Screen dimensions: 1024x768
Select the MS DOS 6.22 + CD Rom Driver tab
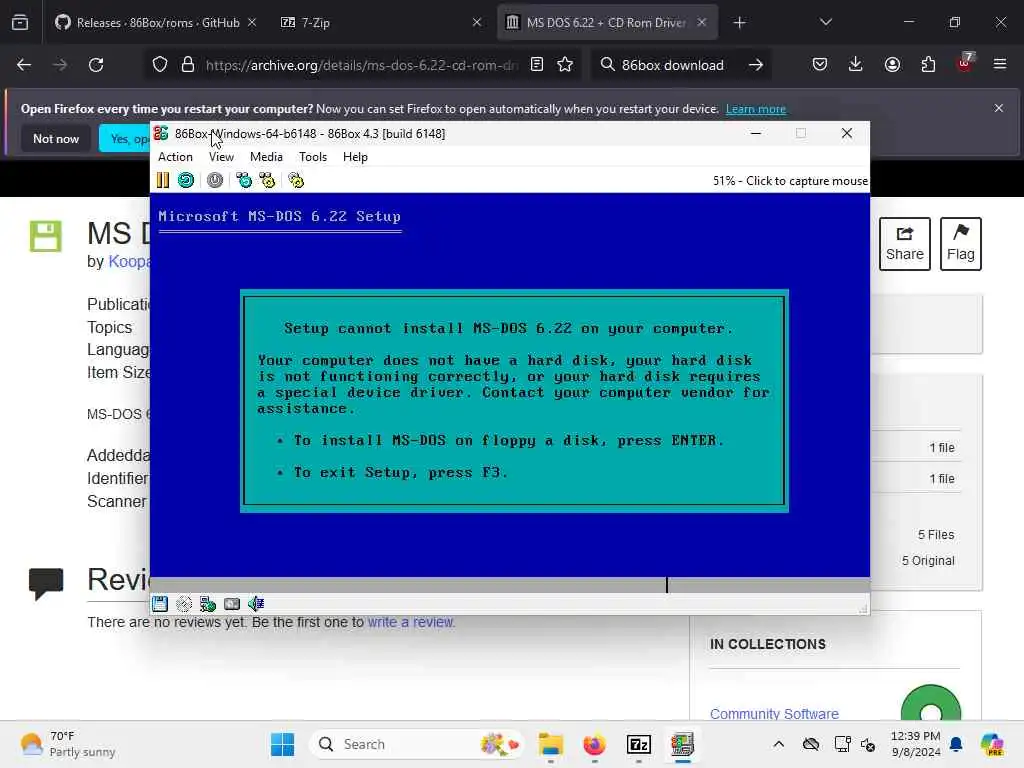[x=607, y=22]
